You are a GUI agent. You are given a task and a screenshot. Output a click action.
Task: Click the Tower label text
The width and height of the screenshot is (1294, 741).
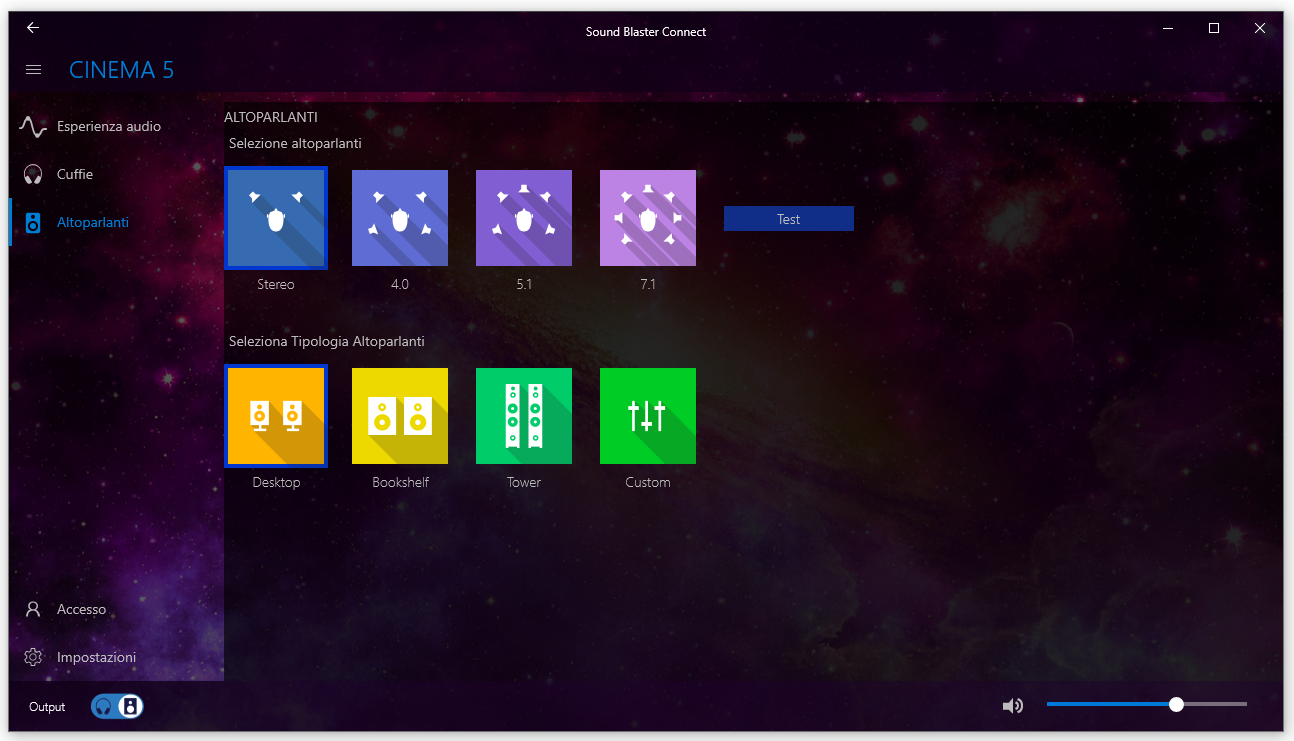point(524,483)
